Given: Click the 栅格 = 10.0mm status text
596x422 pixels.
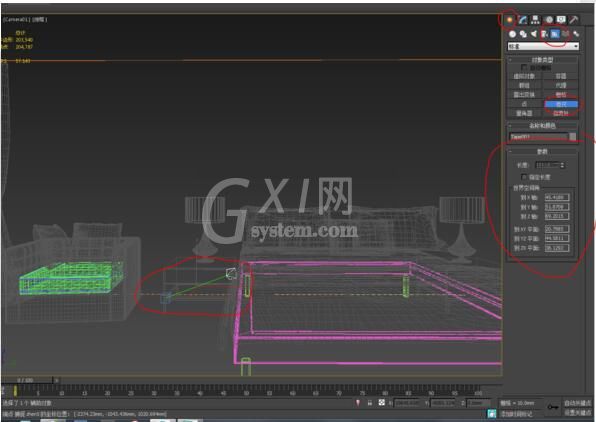Looking at the screenshot, I should [x=517, y=403].
